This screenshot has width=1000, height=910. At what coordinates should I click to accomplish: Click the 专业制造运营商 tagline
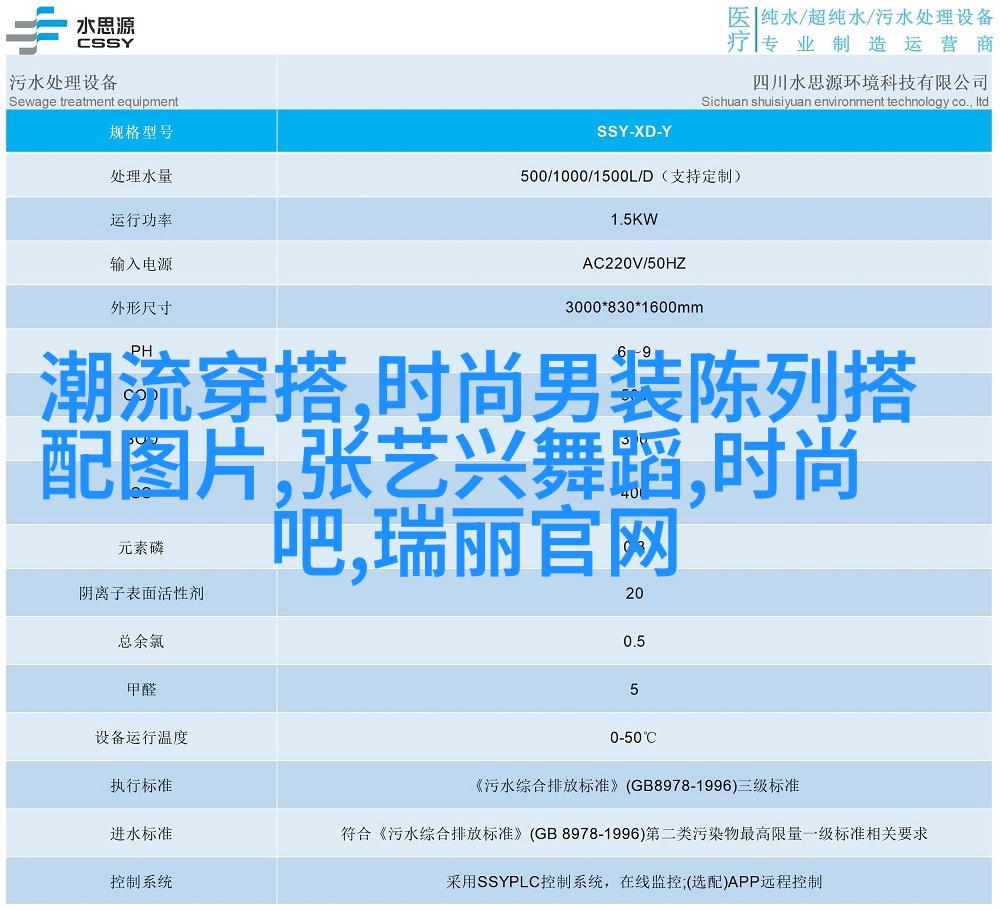tap(877, 43)
